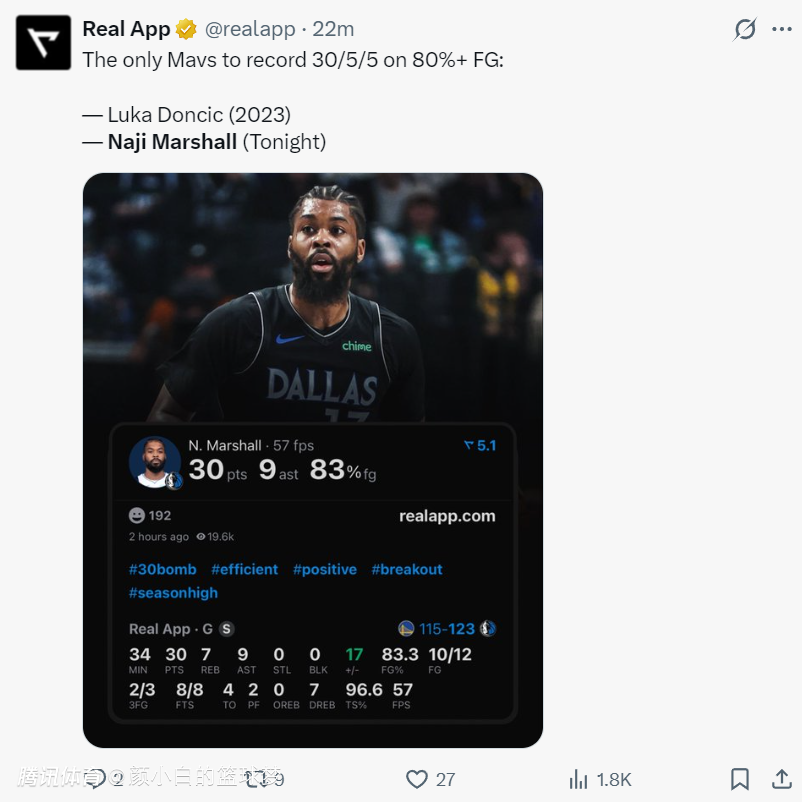This screenshot has width=802, height=802.
Task: View post analytics bar-chart icon
Action: [578, 779]
